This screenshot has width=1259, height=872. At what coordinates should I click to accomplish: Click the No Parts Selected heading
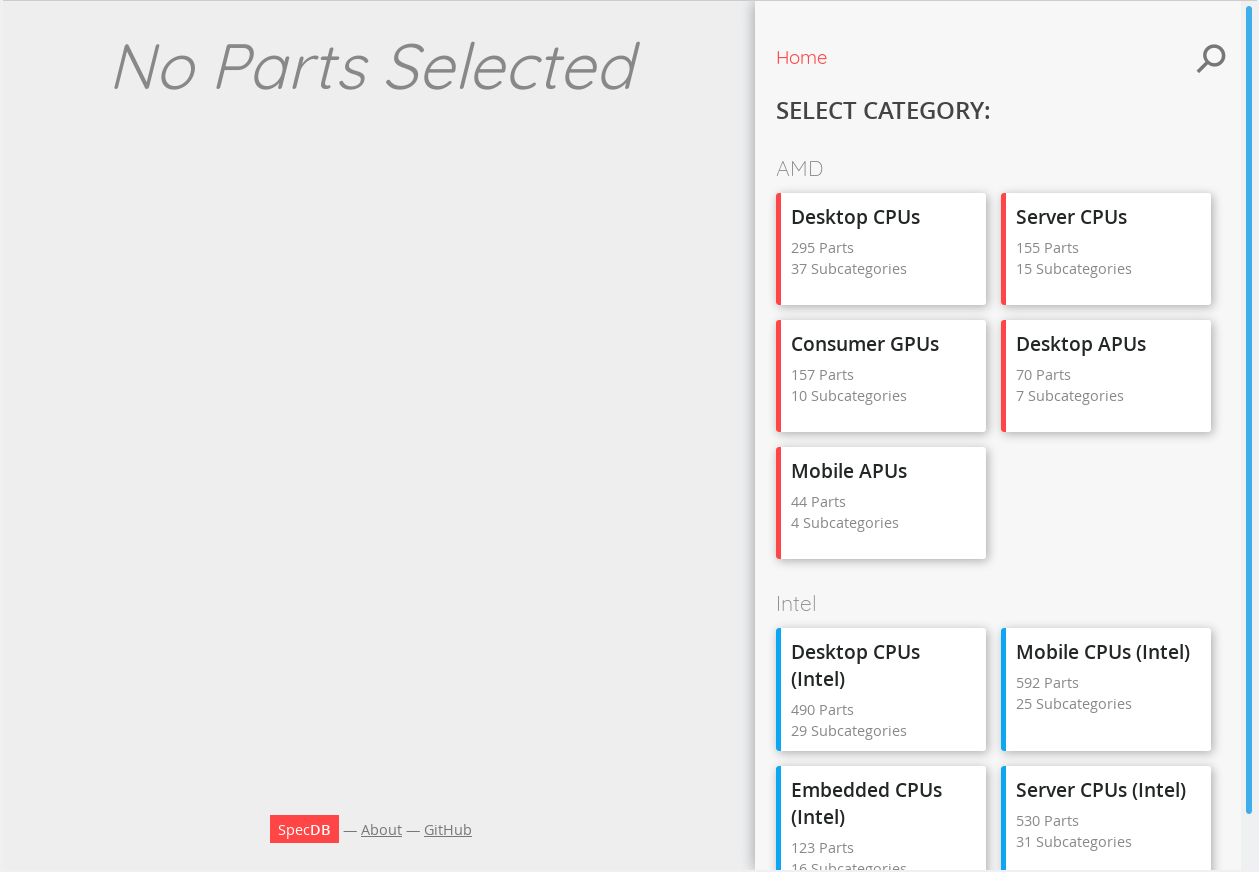coord(375,68)
